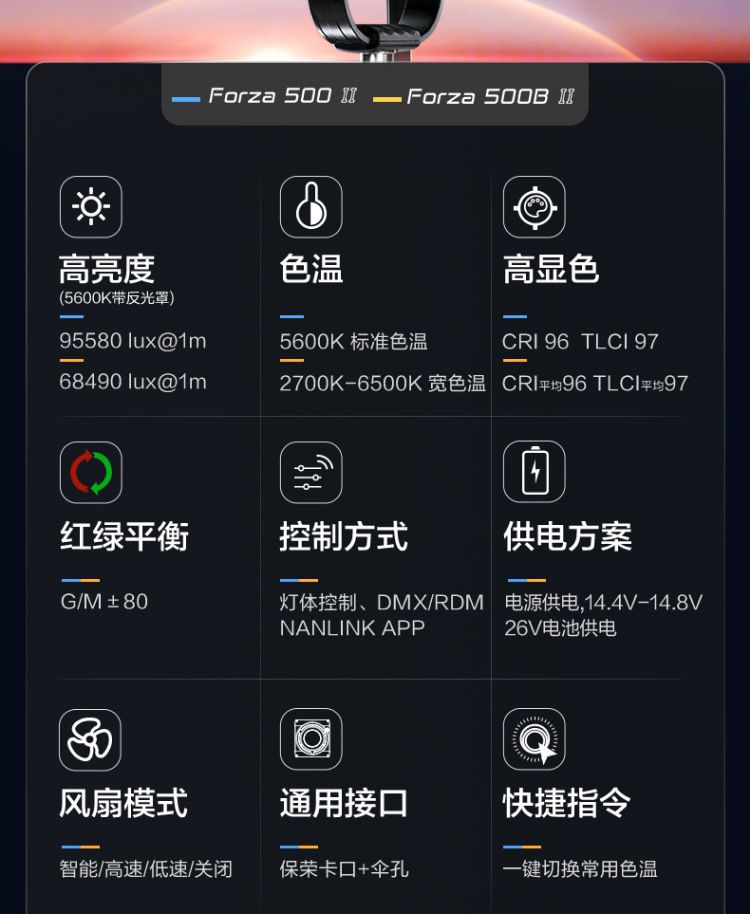This screenshot has width=750, height=914.
Task: Click the red-green balance arrows icon
Action: click(x=91, y=472)
